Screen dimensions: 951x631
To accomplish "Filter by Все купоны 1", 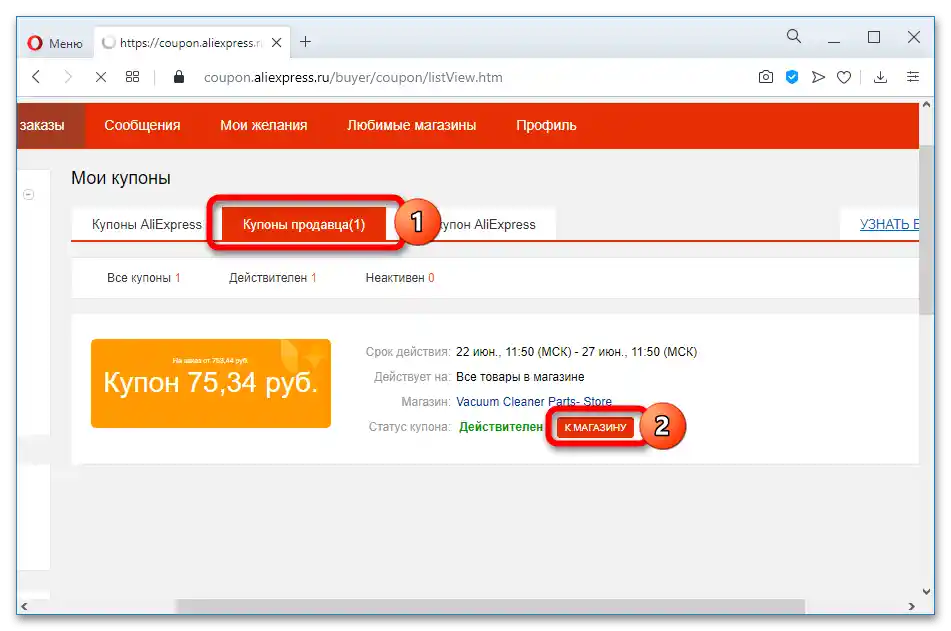I will click(x=144, y=278).
